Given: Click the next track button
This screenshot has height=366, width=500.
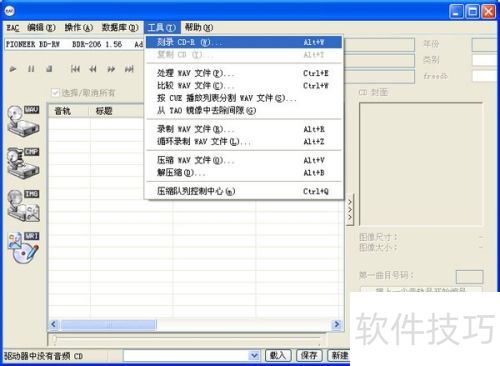Looking at the screenshot, I should pyautogui.click(x=129, y=69).
